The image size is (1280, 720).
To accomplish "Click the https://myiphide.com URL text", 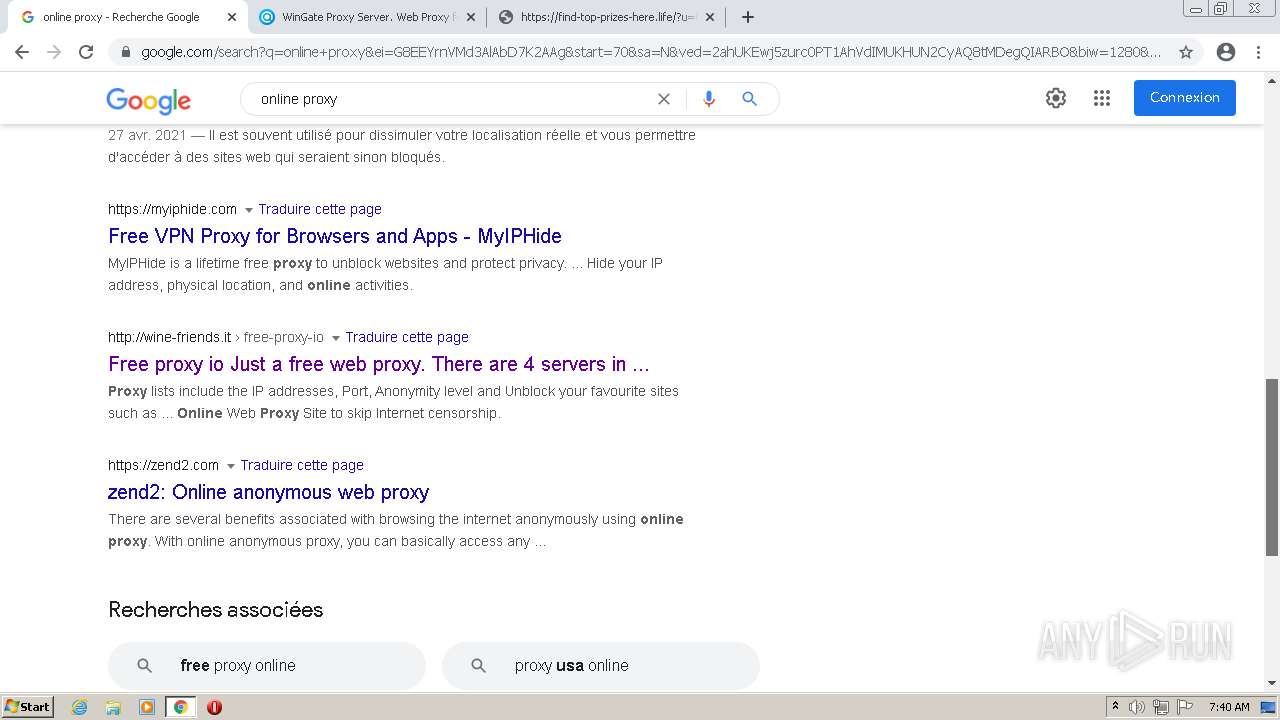I will [x=172, y=209].
